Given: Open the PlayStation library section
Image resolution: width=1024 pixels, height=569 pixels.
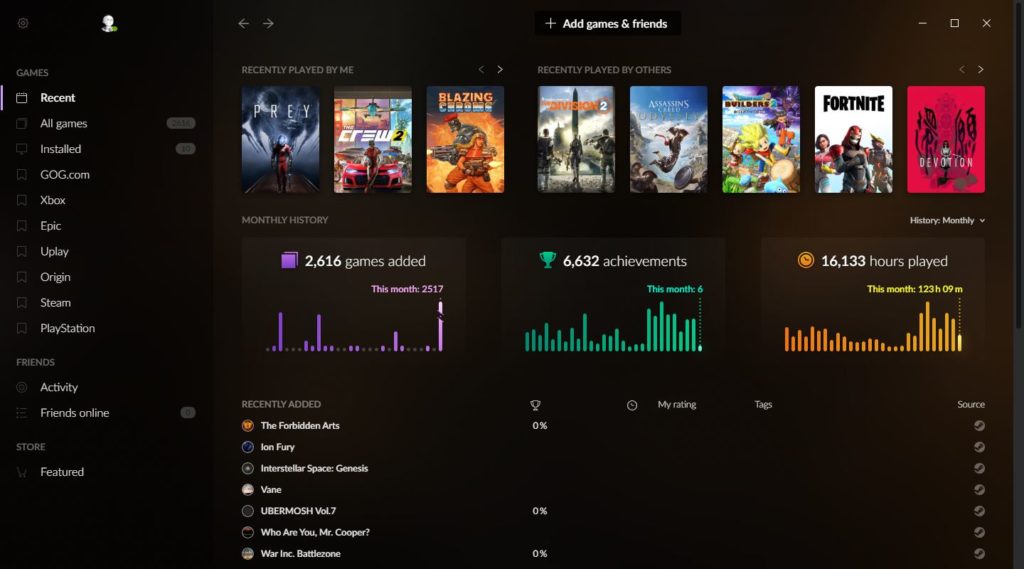Looking at the screenshot, I should 67,328.
